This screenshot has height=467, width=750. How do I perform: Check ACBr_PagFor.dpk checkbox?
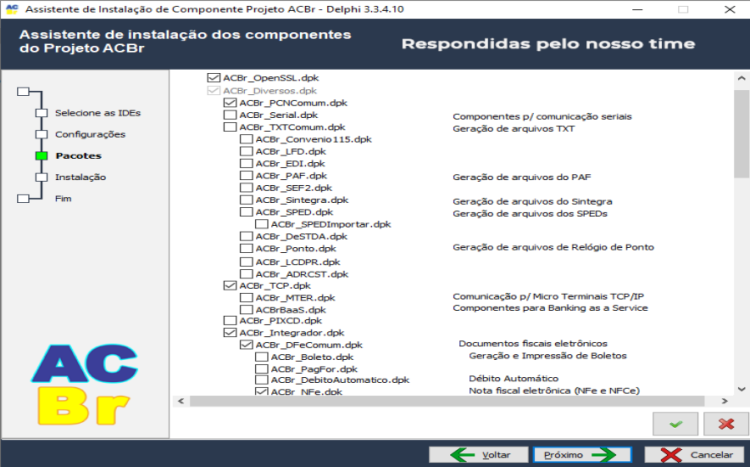click(262, 369)
